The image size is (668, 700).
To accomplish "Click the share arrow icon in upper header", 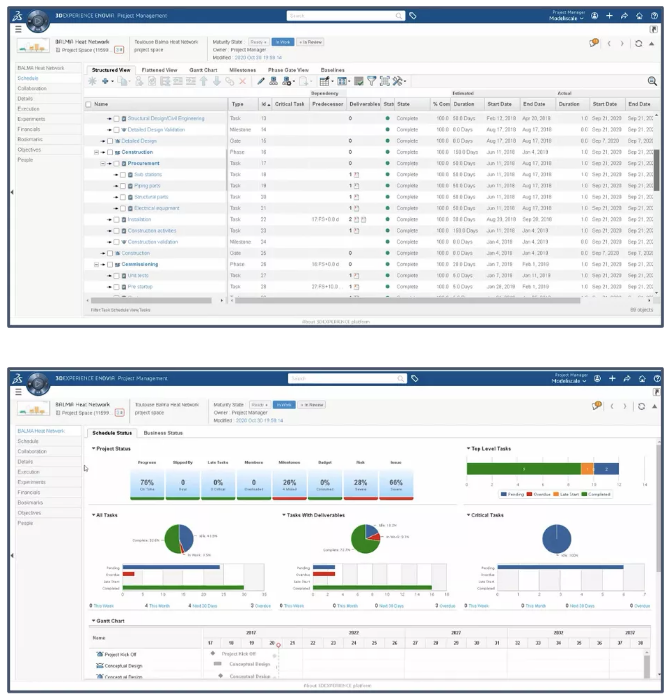I will pos(624,16).
